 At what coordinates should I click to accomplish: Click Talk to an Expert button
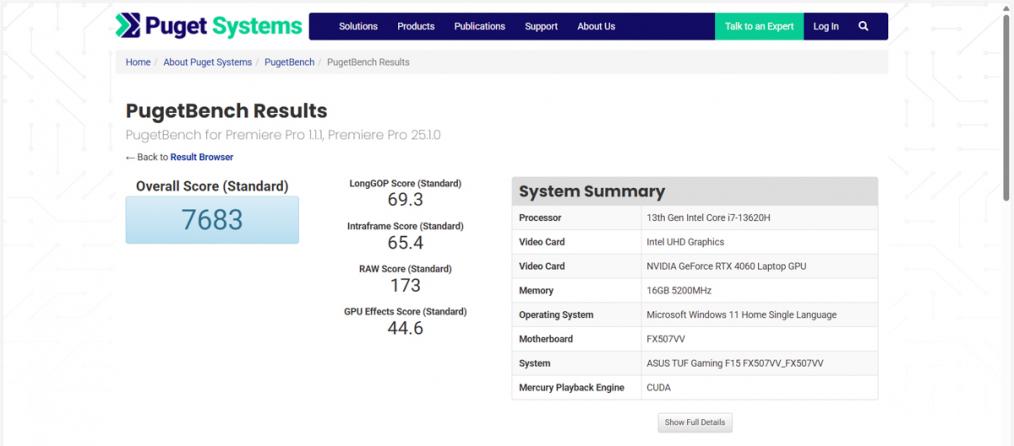click(759, 27)
